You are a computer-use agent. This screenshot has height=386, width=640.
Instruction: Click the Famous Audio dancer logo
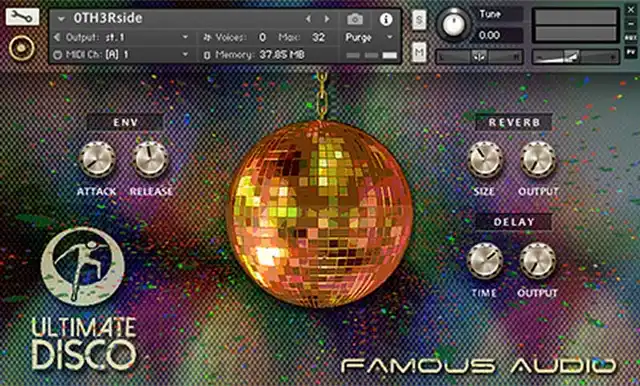click(82, 266)
